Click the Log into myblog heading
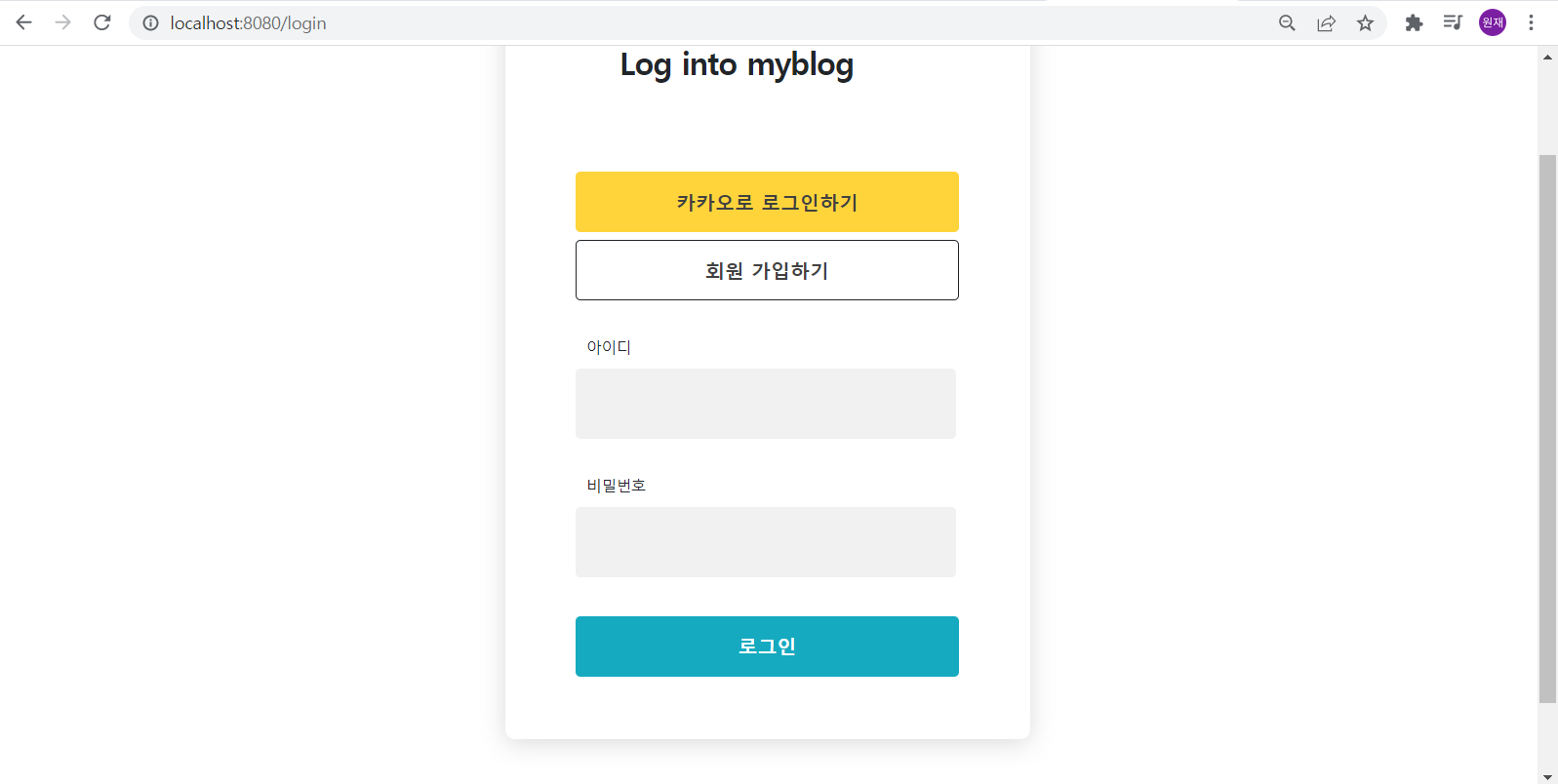This screenshot has width=1558, height=784. click(737, 65)
